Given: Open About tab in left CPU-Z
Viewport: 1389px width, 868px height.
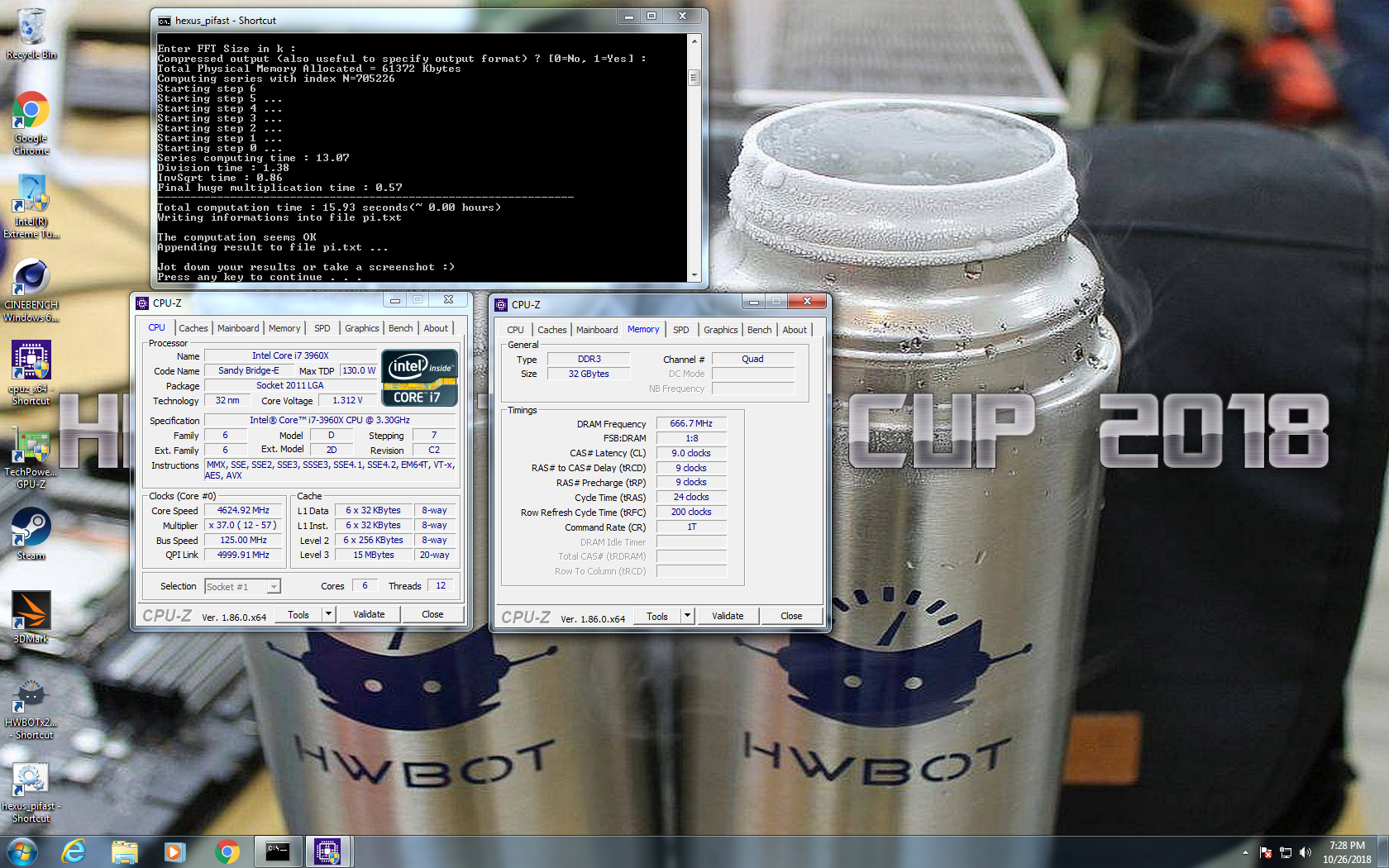Looking at the screenshot, I should 436,328.
